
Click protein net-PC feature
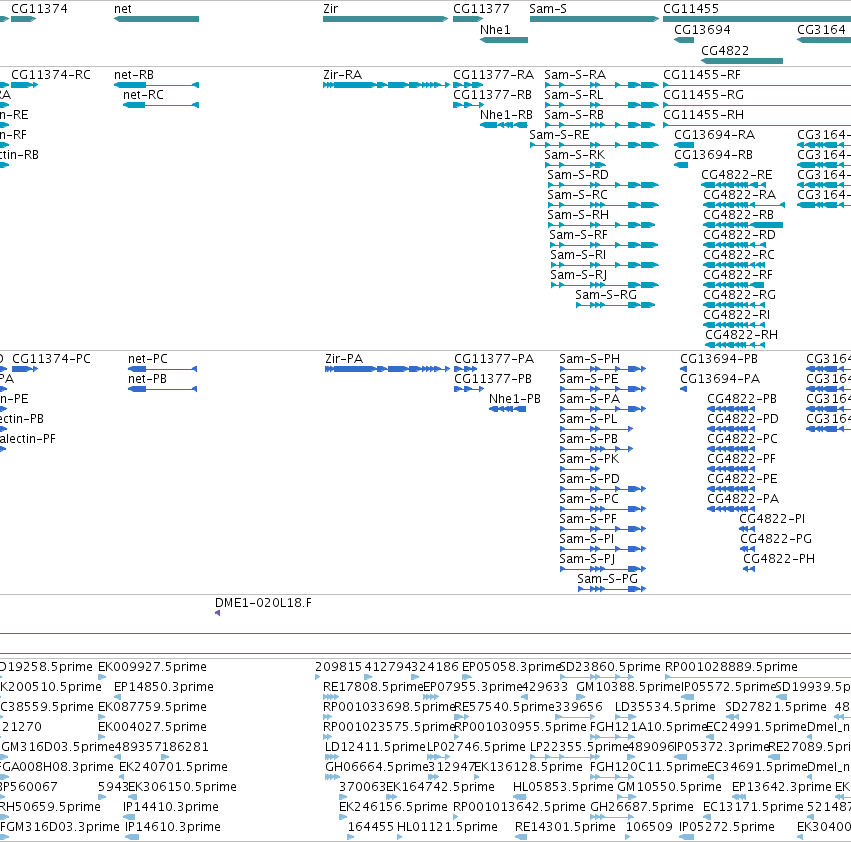(162, 369)
